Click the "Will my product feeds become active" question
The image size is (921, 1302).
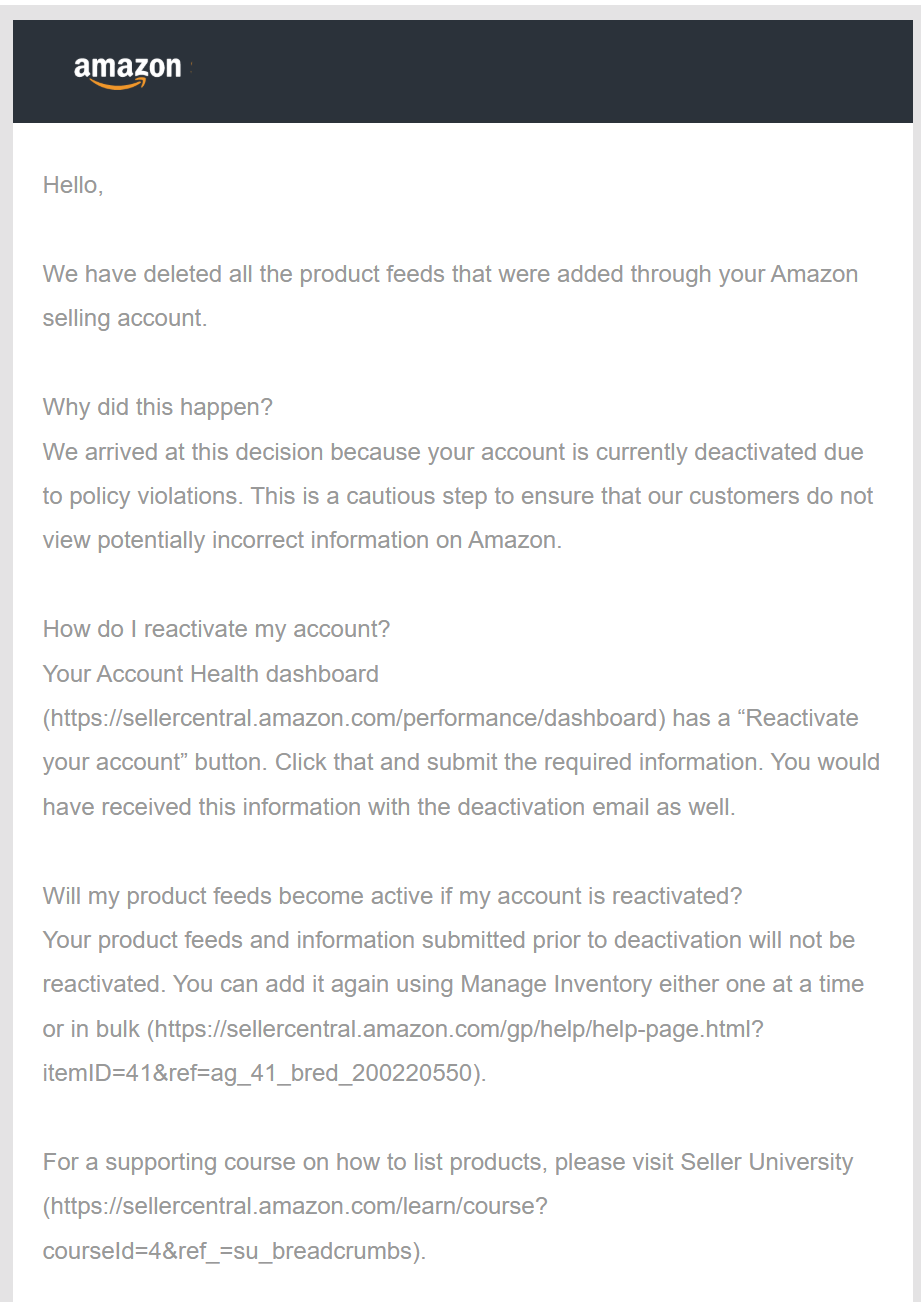coord(393,895)
